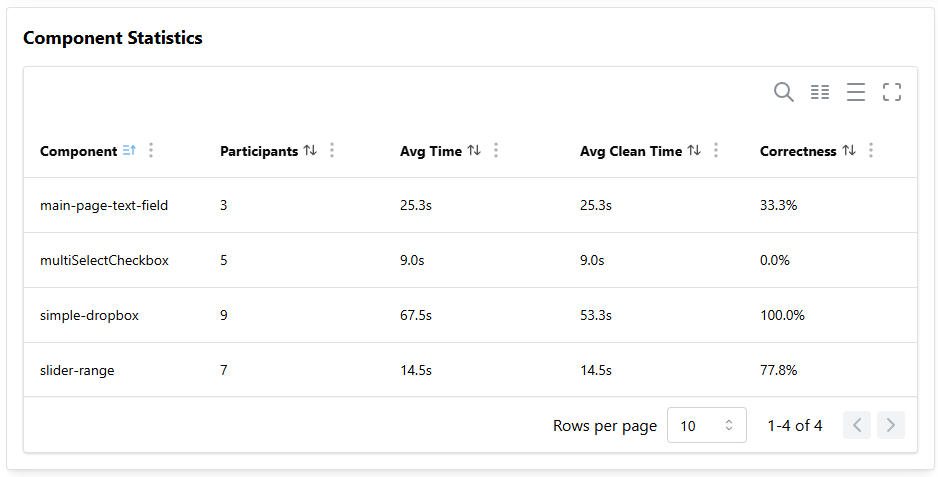Open Participants column actions menu
Screen dimensions: 938x477
pyautogui.click(x=332, y=150)
